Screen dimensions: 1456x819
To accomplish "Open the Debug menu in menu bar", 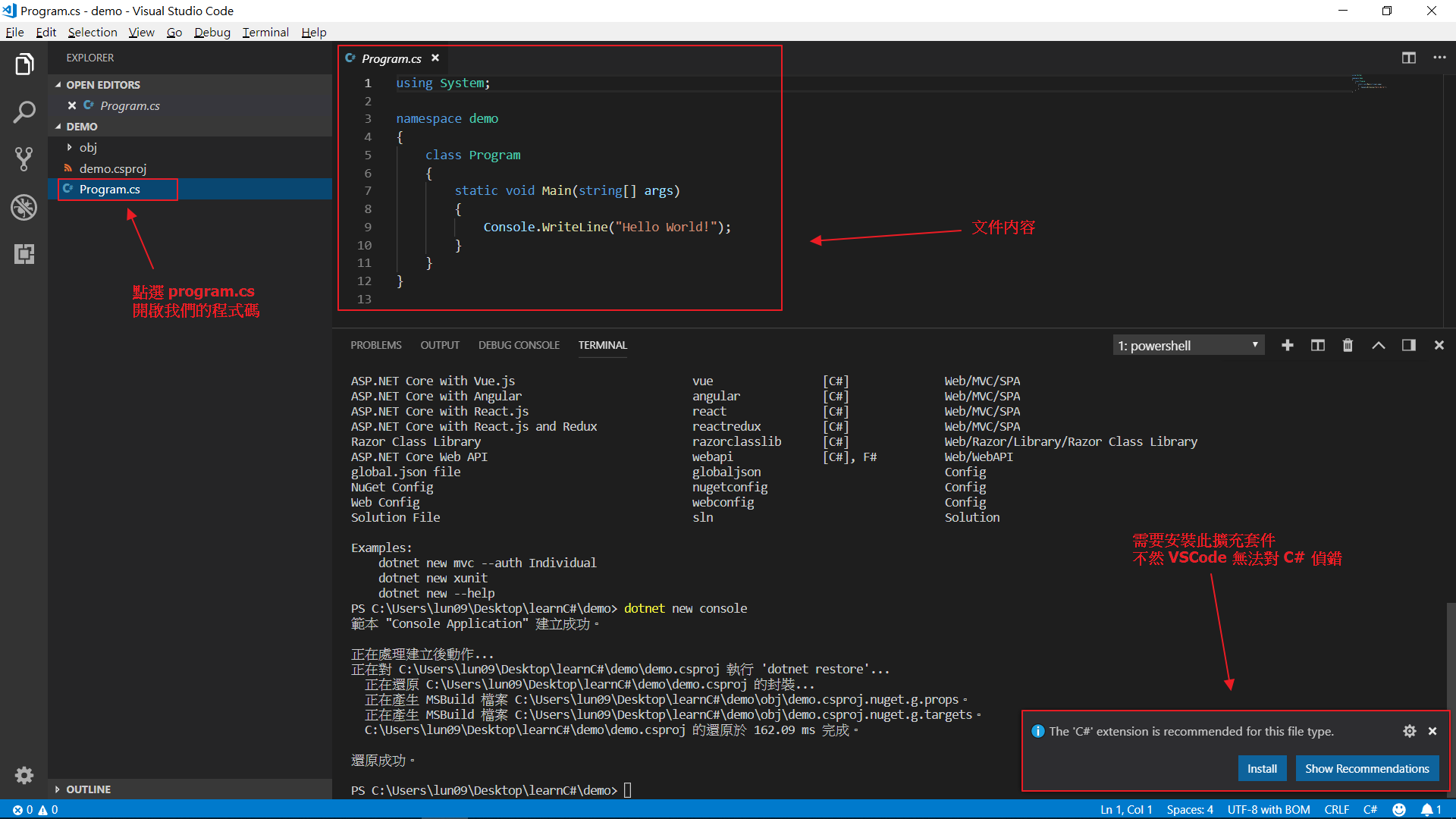I will [x=209, y=32].
